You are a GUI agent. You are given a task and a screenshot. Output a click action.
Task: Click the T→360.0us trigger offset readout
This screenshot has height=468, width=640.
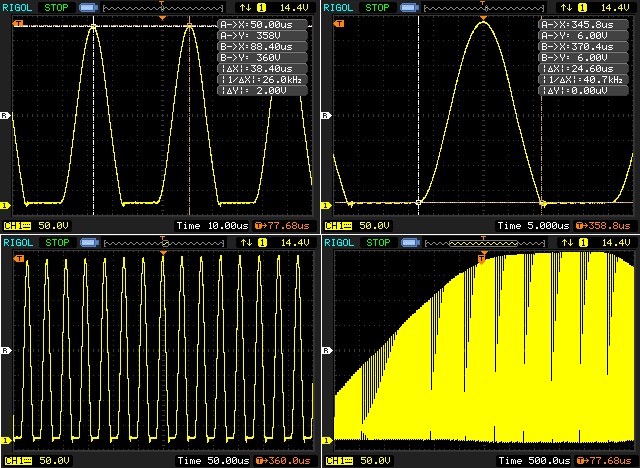click(x=285, y=461)
